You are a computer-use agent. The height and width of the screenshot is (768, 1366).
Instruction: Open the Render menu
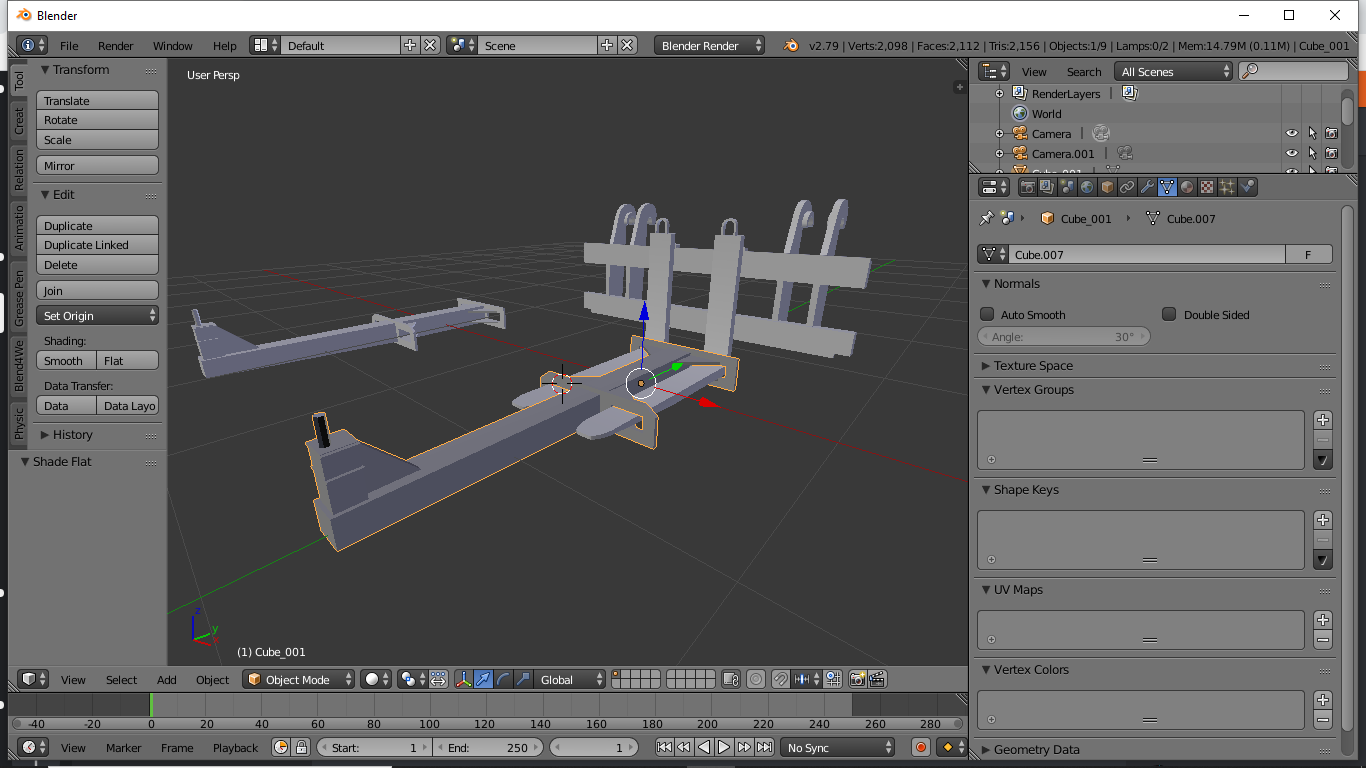coord(116,45)
